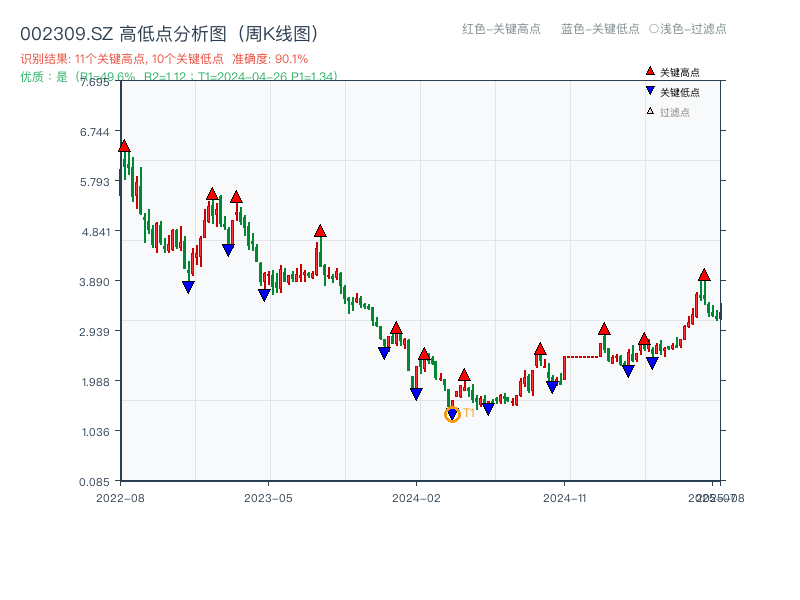Click the 过滤点 legend label
Viewport: 800px width, 600px height.
tap(675, 112)
